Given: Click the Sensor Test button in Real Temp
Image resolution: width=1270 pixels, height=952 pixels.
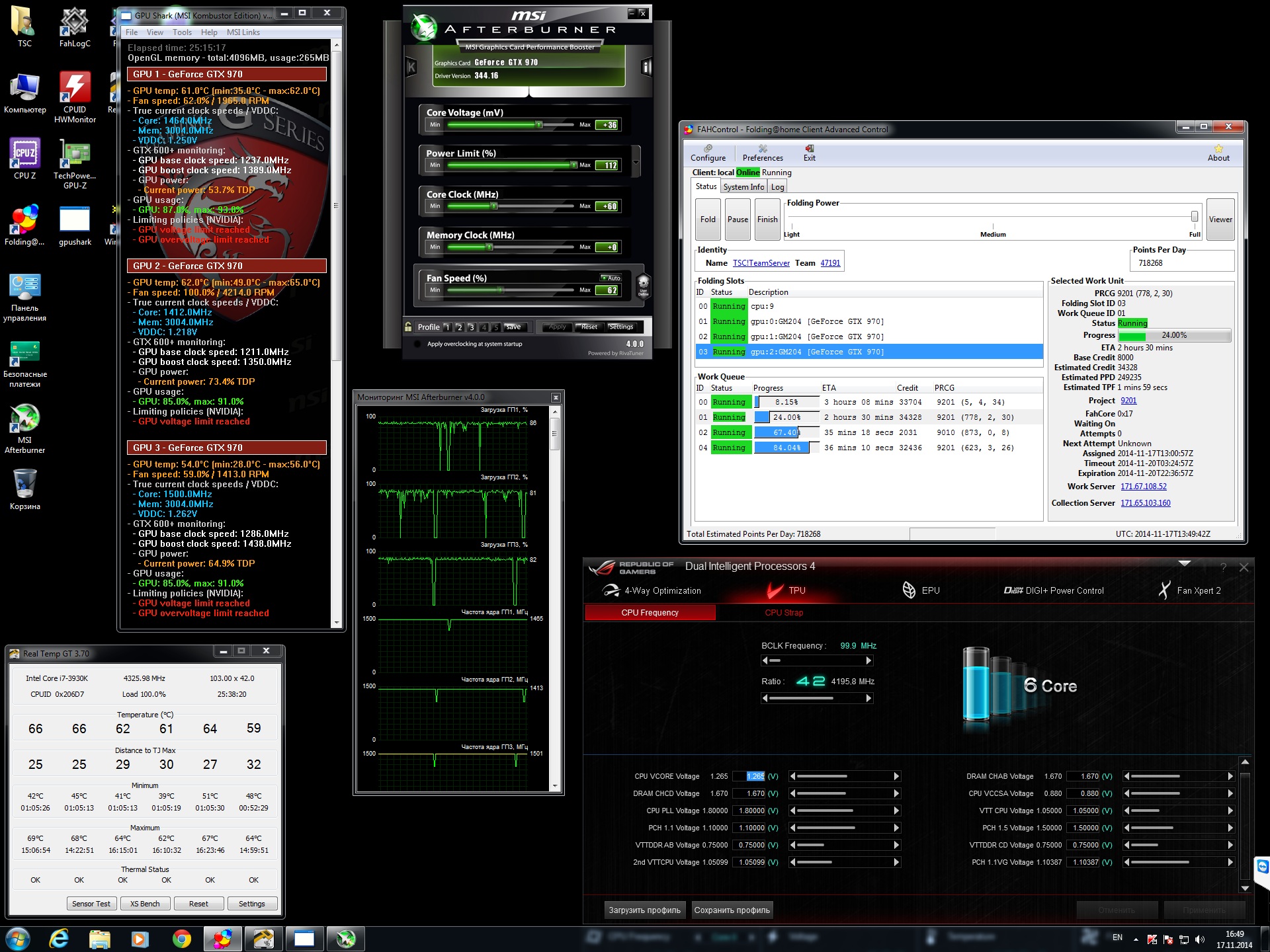Looking at the screenshot, I should [91, 904].
